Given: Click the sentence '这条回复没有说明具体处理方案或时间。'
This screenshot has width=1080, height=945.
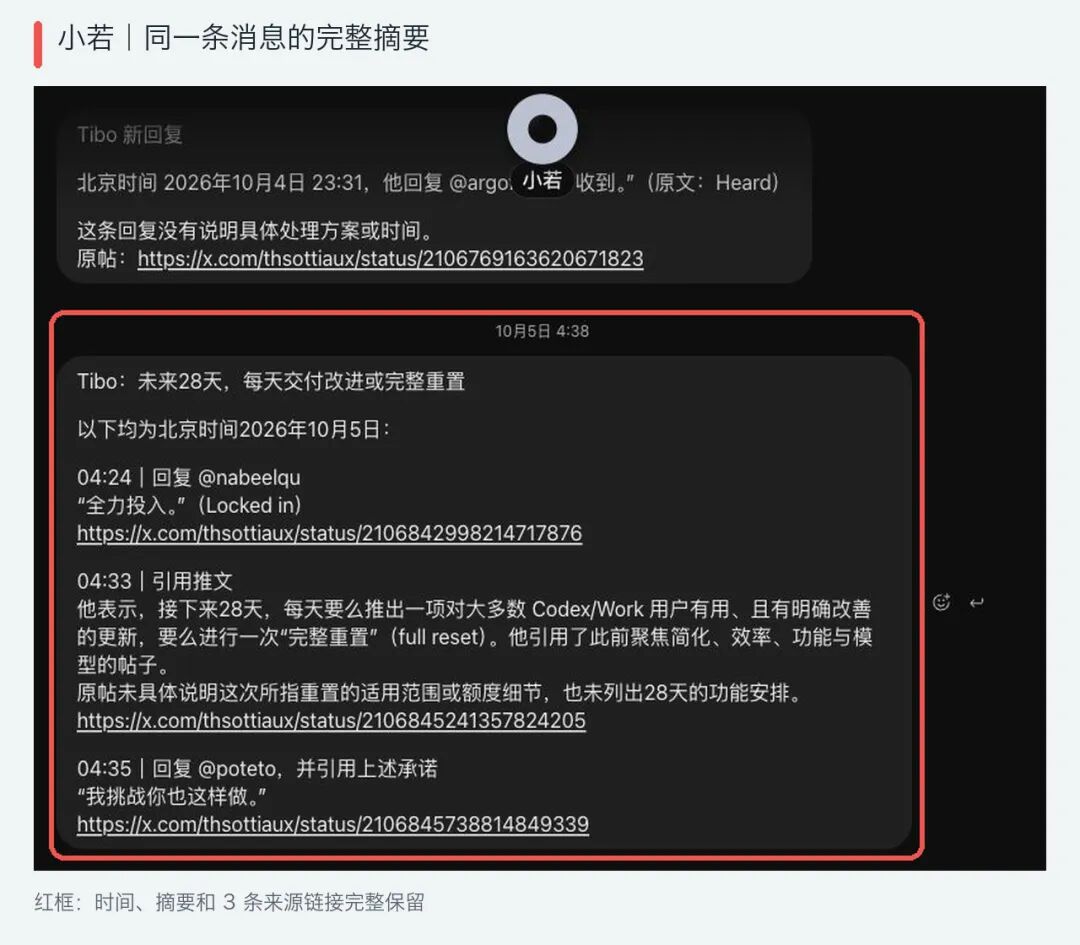Looking at the screenshot, I should click(x=255, y=231).
